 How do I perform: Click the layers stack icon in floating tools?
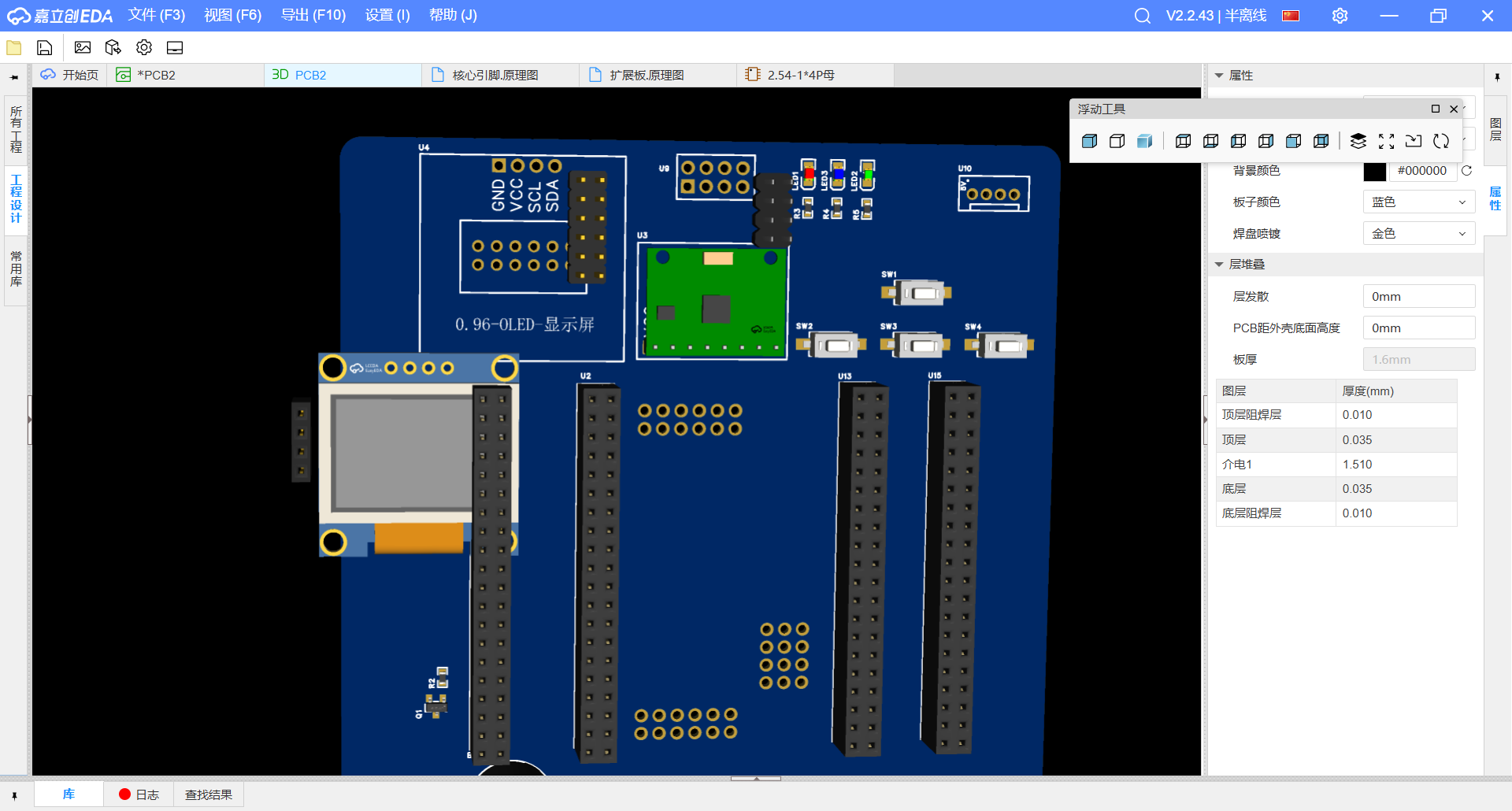pyautogui.click(x=1358, y=141)
